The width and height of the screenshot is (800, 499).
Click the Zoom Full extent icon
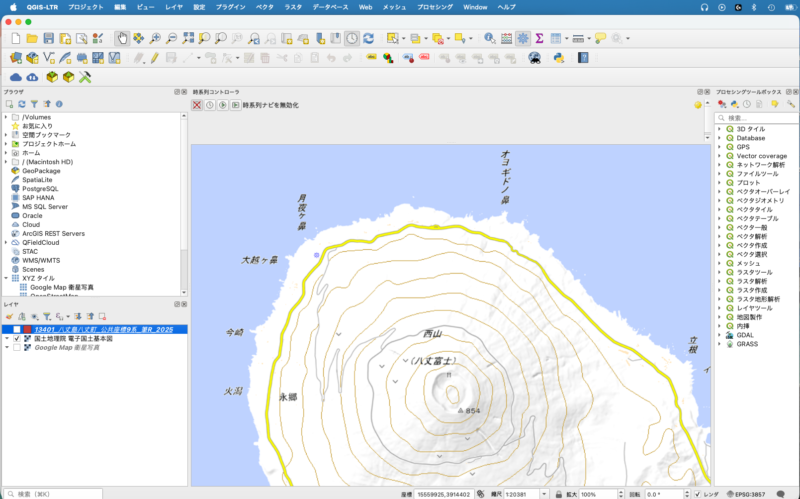point(187,38)
